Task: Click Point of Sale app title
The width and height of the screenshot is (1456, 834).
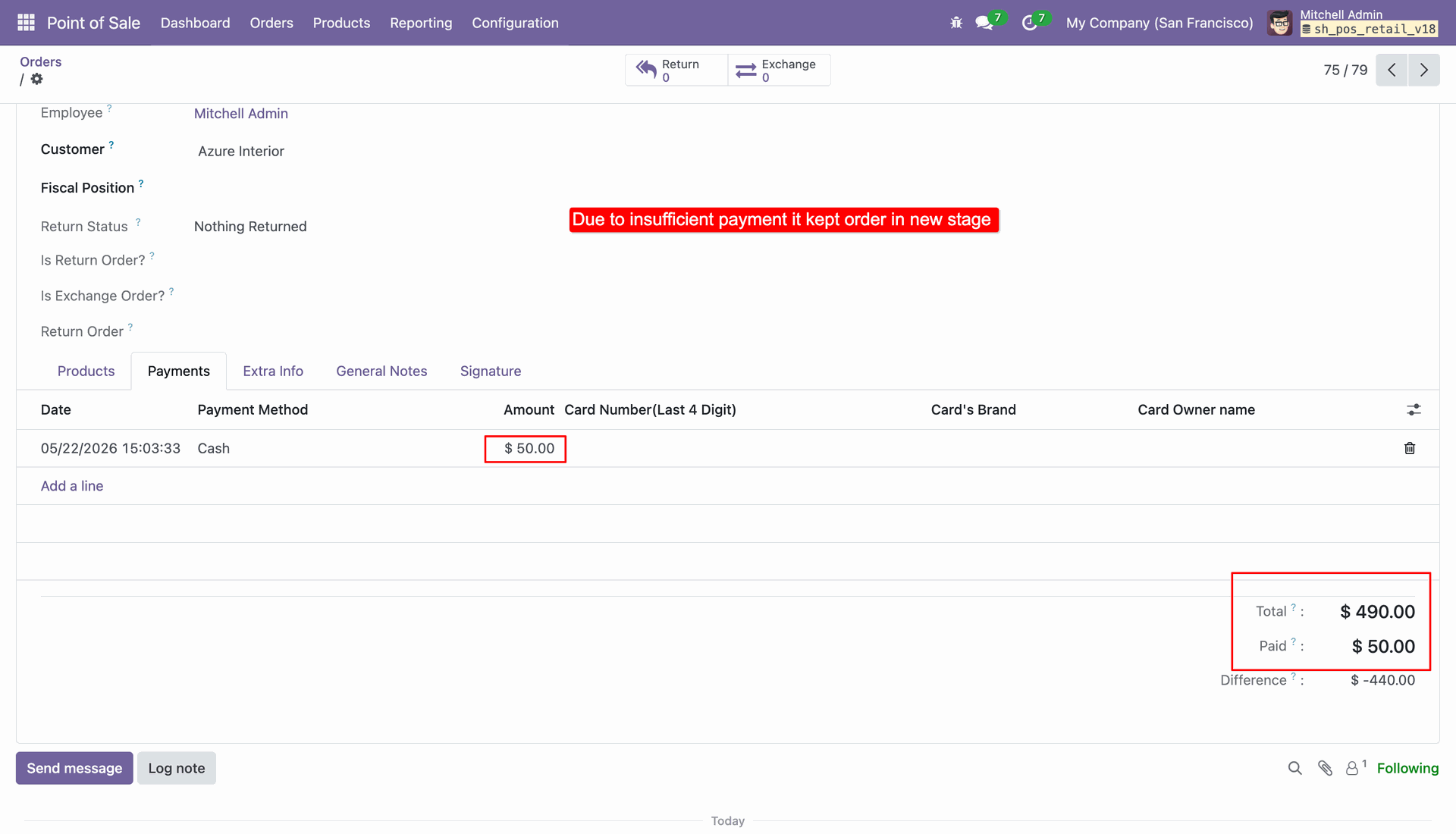Action: click(x=93, y=23)
